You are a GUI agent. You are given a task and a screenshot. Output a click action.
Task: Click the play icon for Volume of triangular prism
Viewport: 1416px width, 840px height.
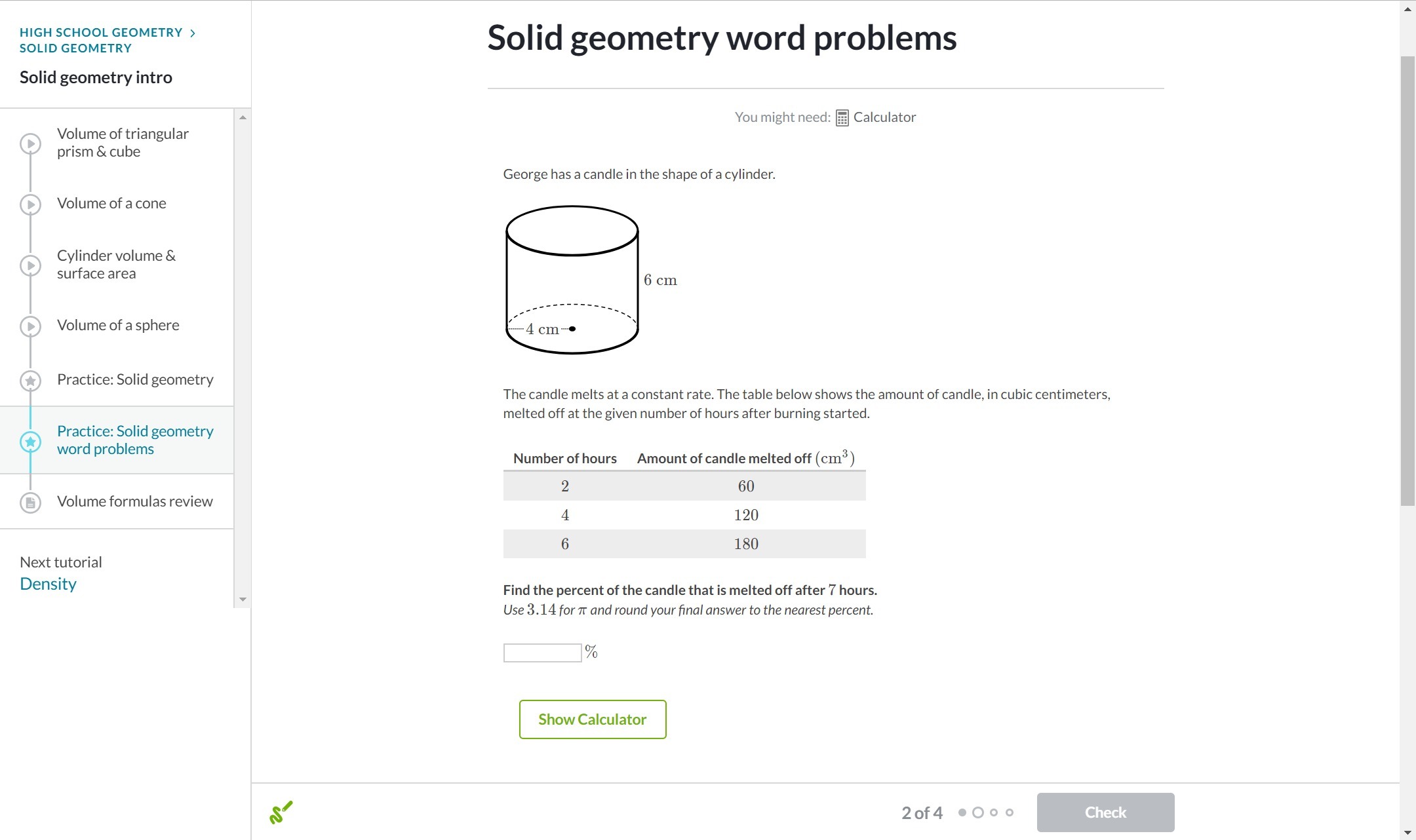(x=30, y=143)
